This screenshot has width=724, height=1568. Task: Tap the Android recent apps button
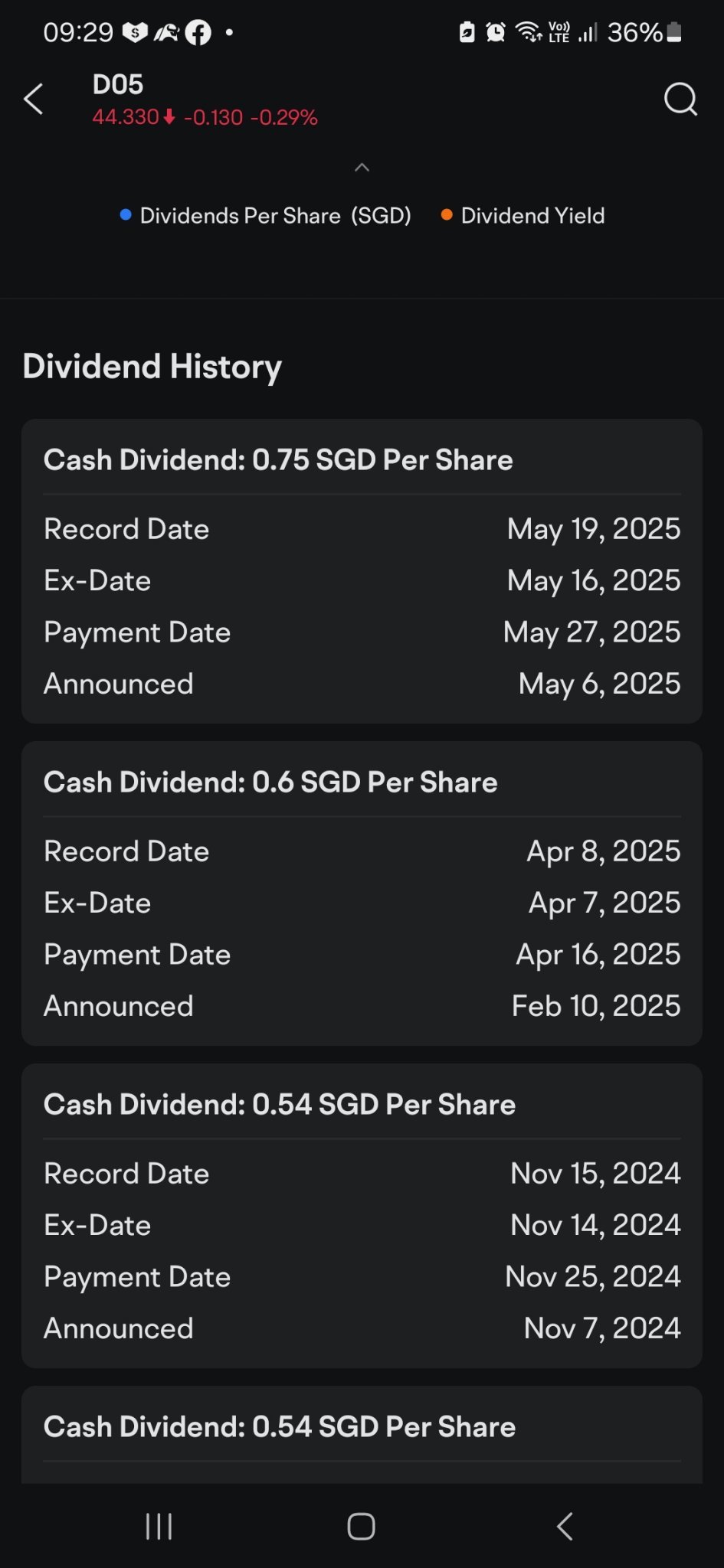pyautogui.click(x=159, y=1527)
